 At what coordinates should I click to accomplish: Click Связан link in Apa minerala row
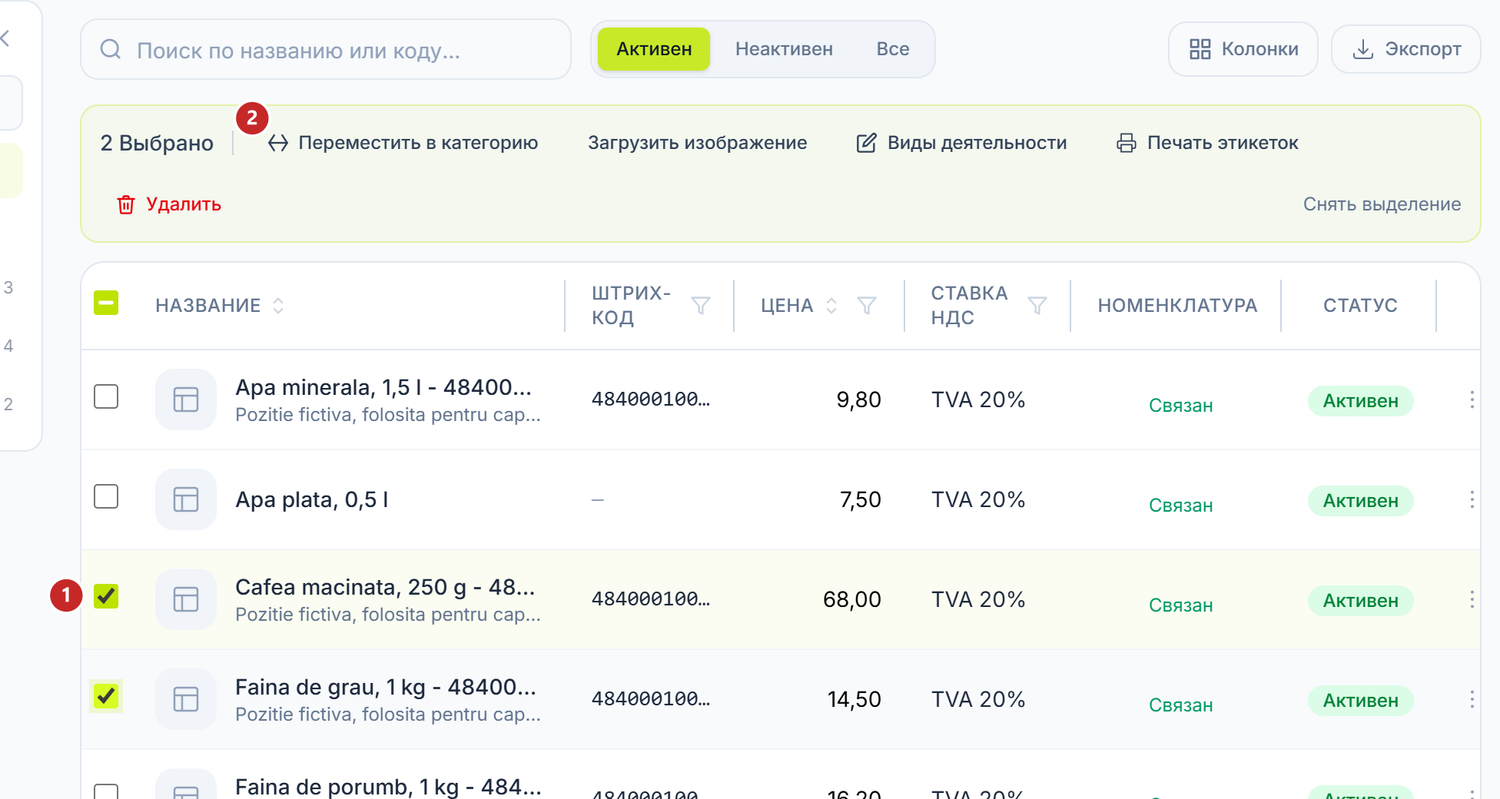pos(1181,405)
